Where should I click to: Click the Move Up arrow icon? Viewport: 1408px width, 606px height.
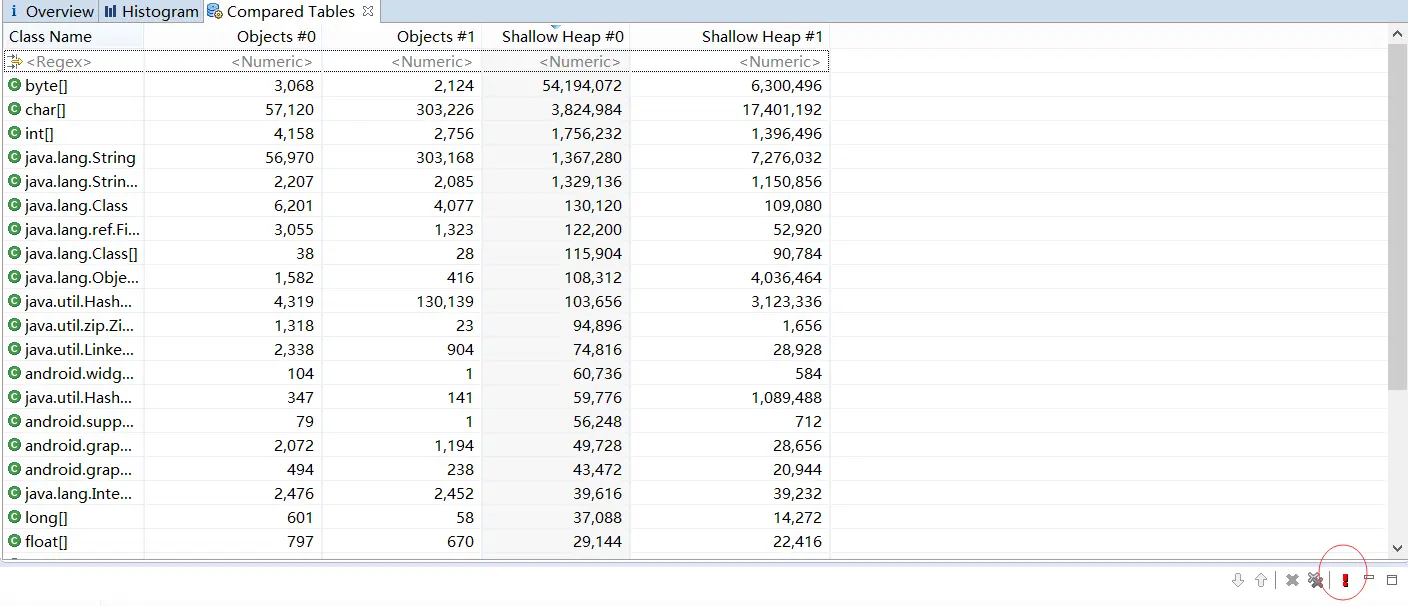[x=1261, y=580]
